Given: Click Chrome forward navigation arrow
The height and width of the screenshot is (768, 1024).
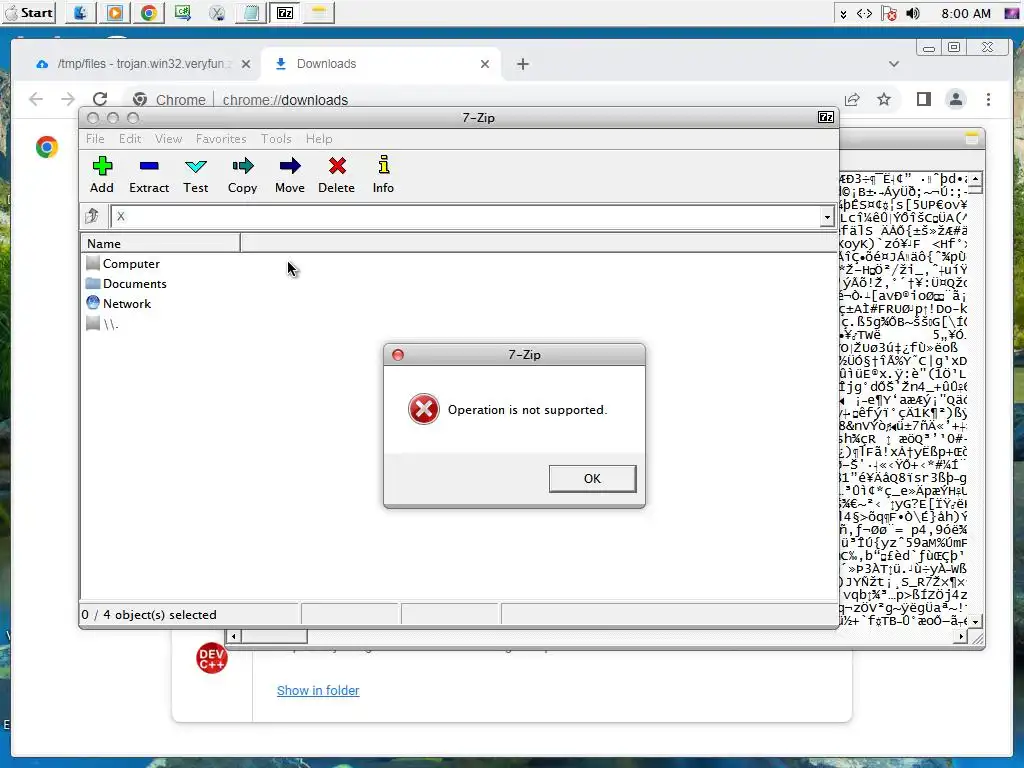Looking at the screenshot, I should [x=68, y=99].
